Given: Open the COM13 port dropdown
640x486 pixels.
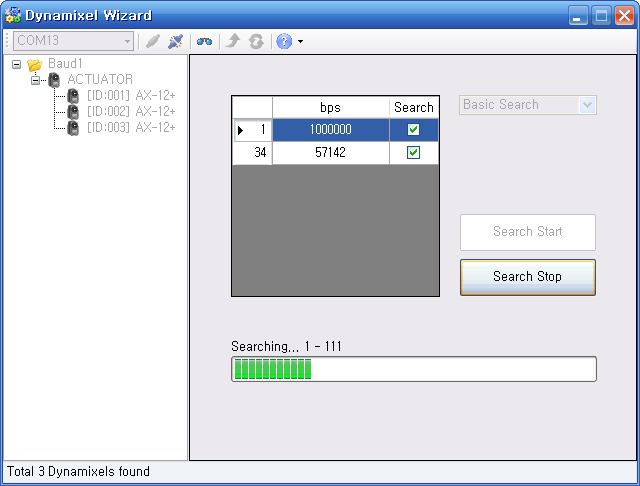Looking at the screenshot, I should 73,41.
